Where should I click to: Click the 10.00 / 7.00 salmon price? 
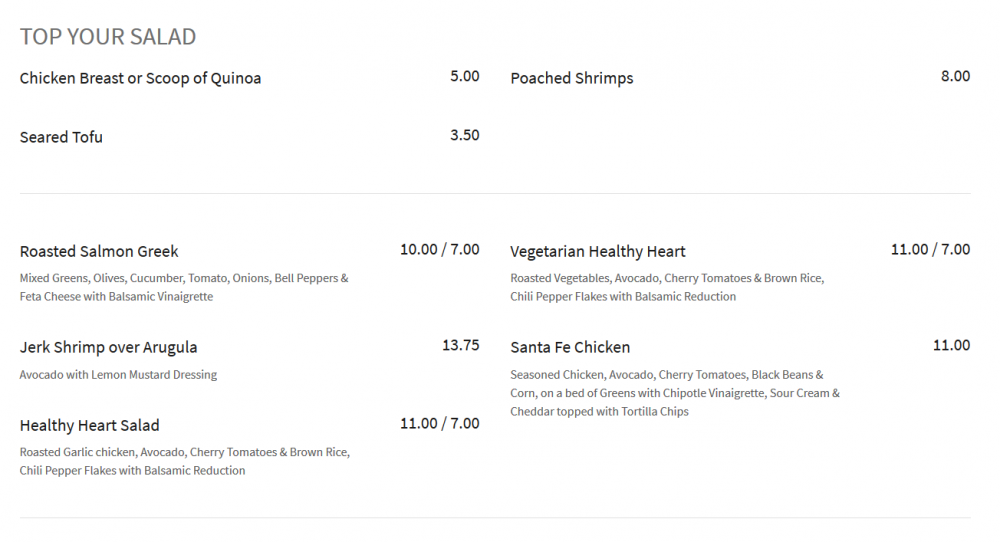440,249
